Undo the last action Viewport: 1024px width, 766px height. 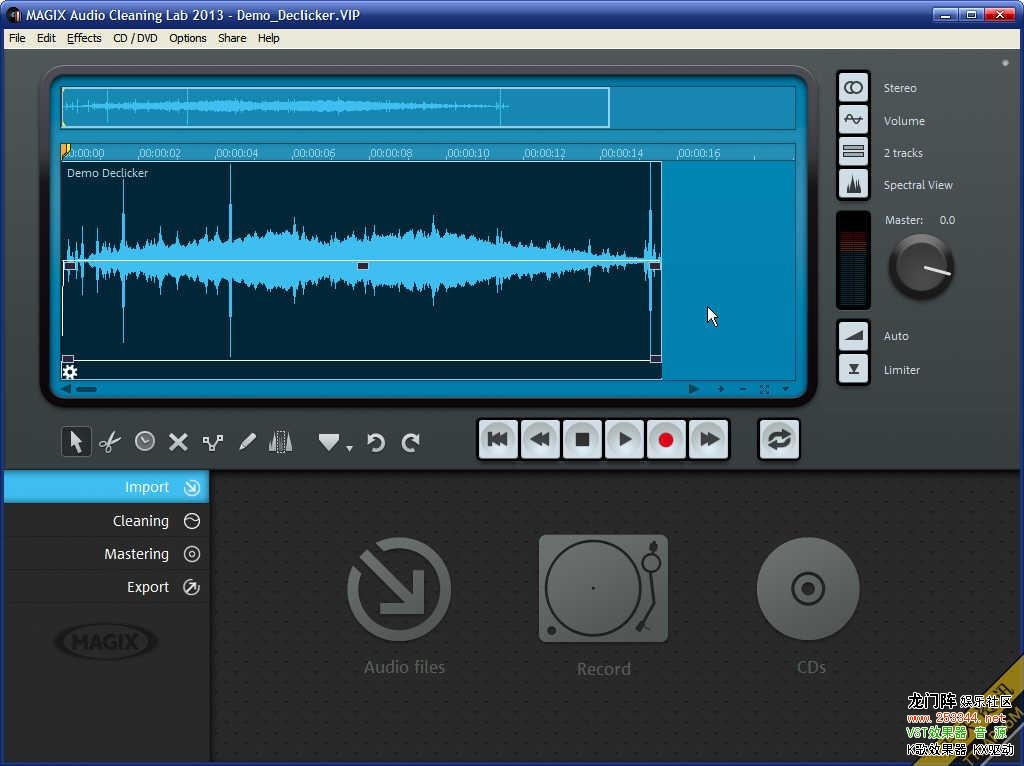[x=376, y=443]
